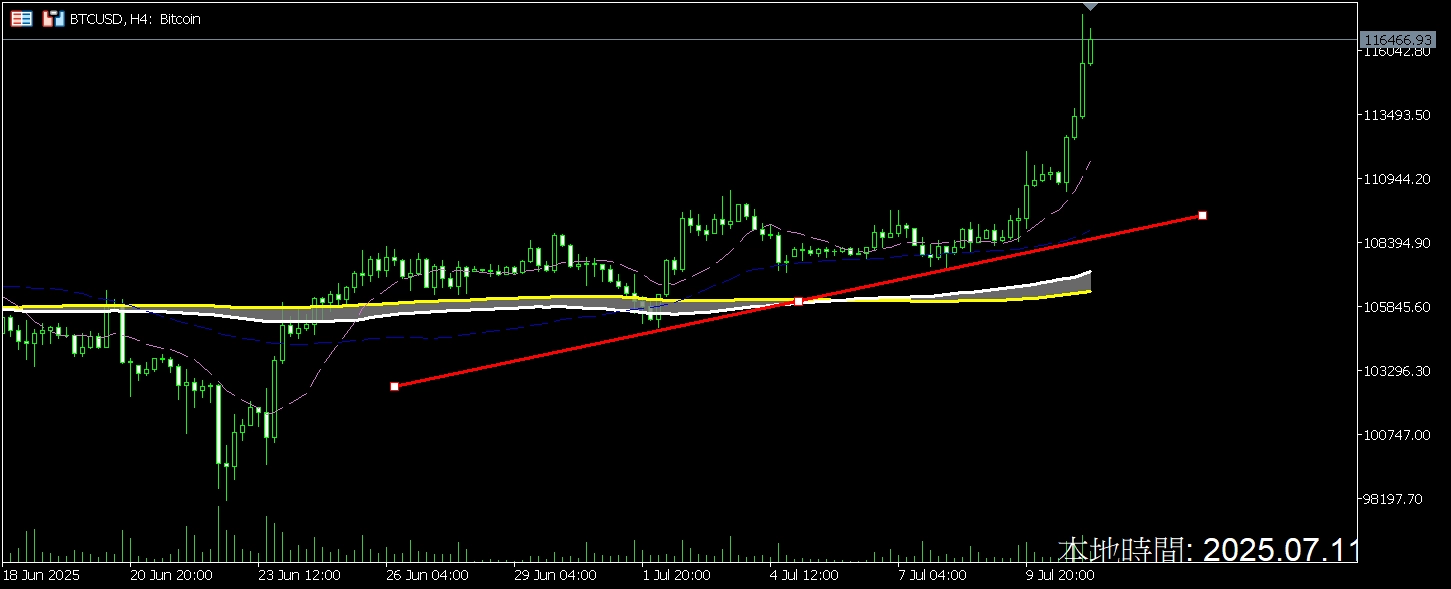Click the 113493.50 price scale label

[x=1397, y=116]
